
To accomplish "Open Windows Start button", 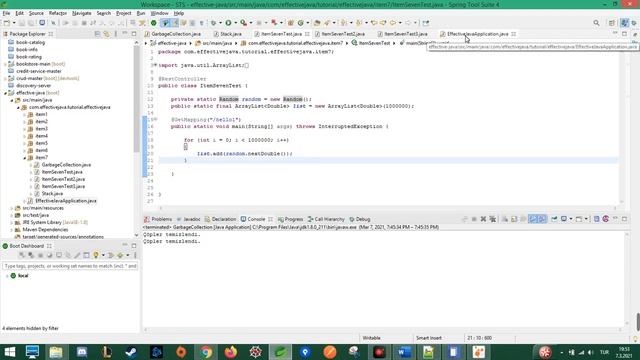I will click(x=10, y=352).
